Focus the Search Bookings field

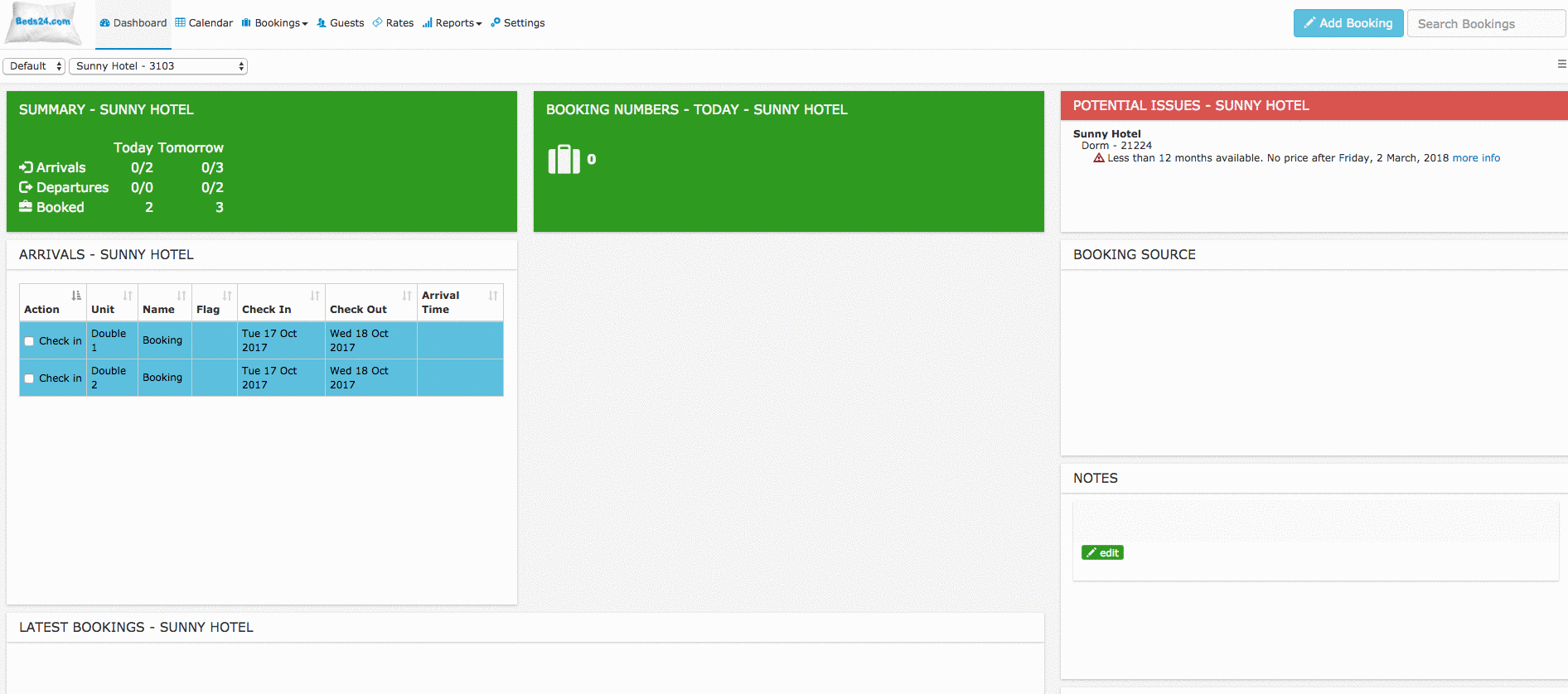[x=1487, y=23]
